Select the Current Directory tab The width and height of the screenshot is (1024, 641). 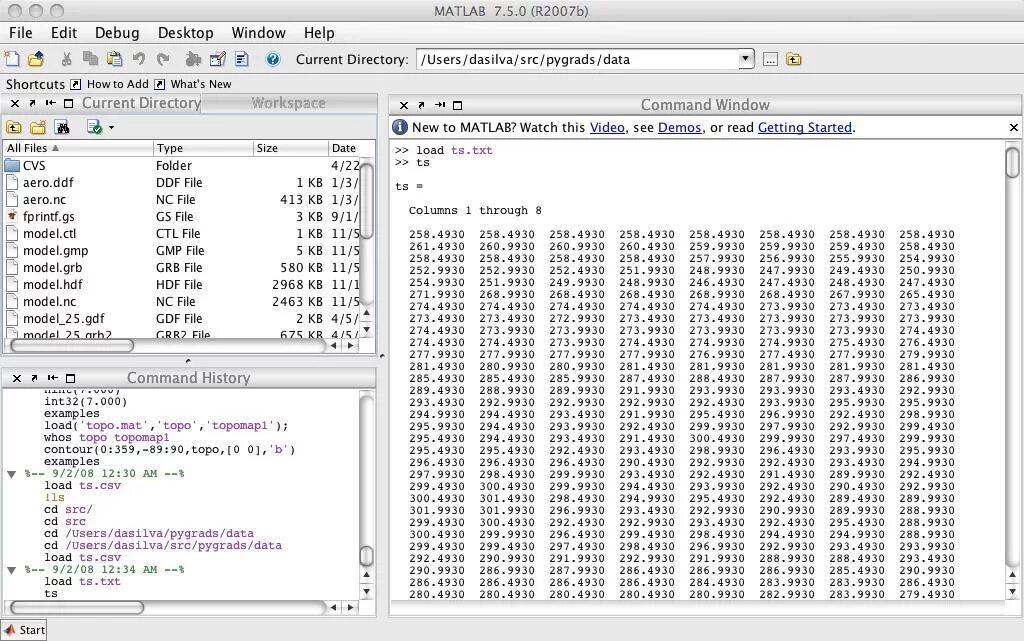point(141,103)
